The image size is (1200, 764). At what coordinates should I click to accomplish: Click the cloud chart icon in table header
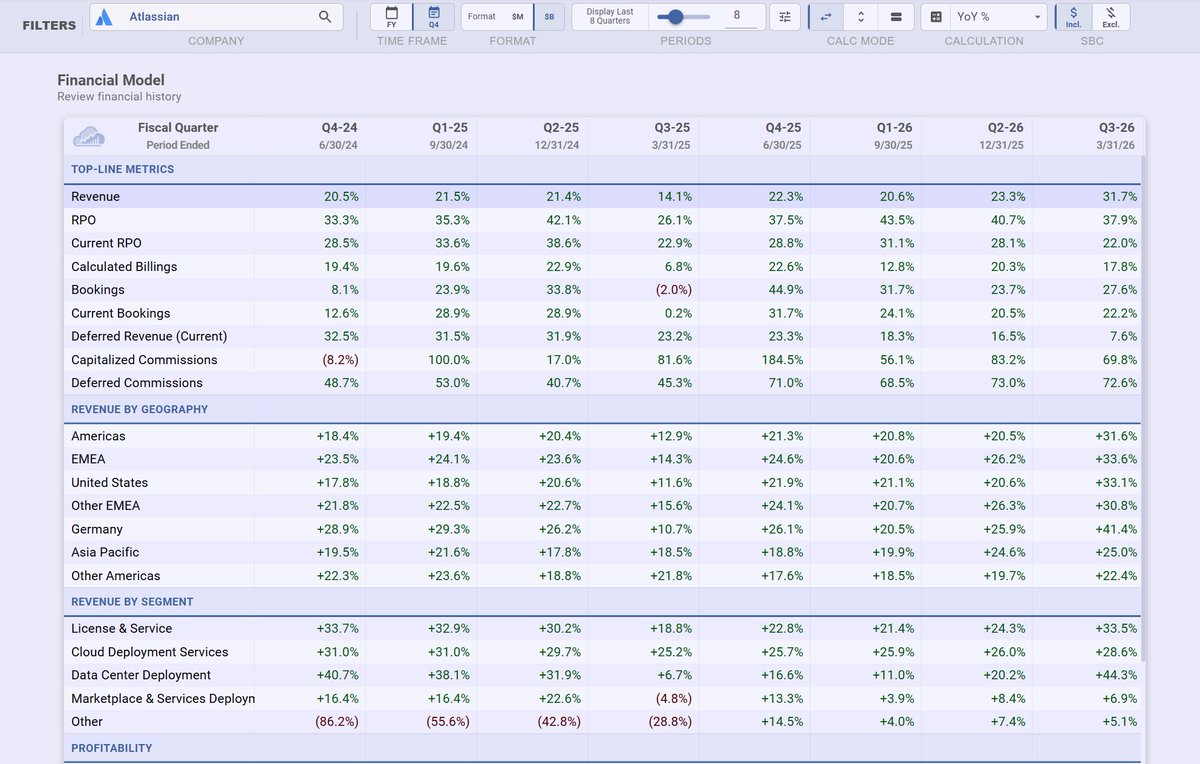pos(89,136)
